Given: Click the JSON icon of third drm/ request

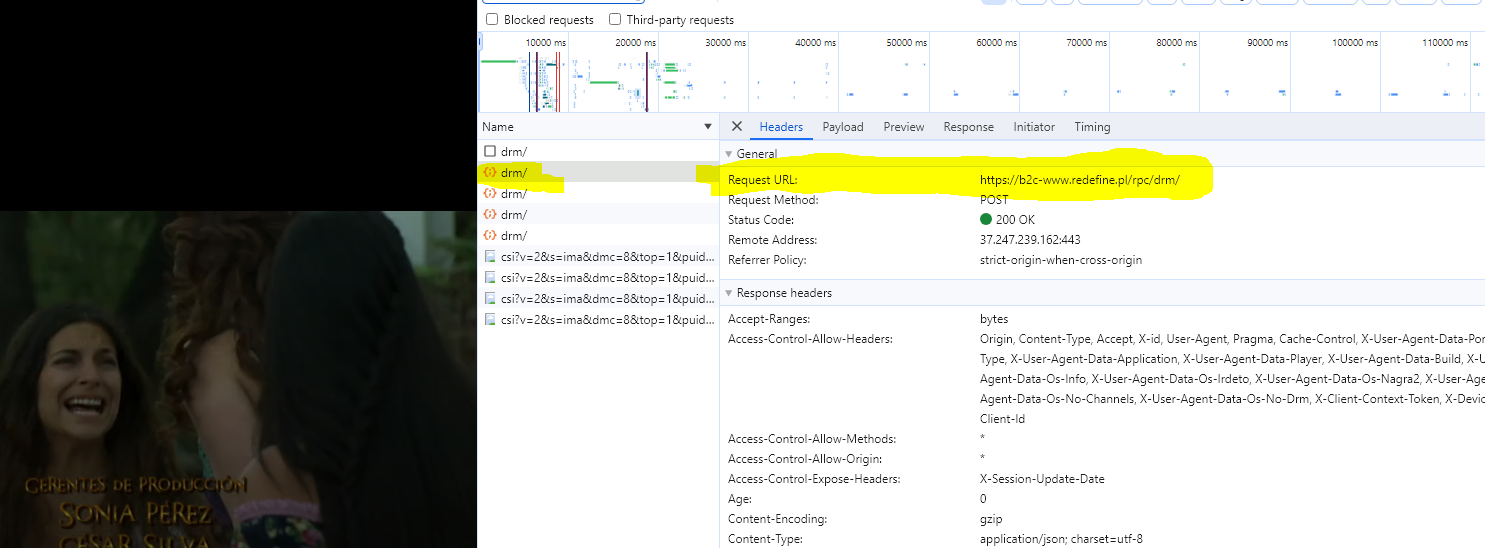Looking at the screenshot, I should [x=490, y=193].
